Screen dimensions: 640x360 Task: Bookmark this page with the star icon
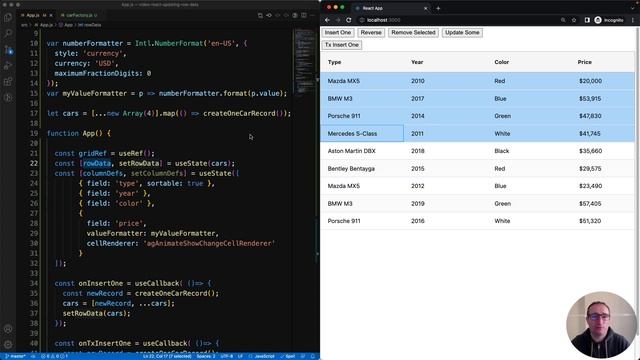coord(574,20)
